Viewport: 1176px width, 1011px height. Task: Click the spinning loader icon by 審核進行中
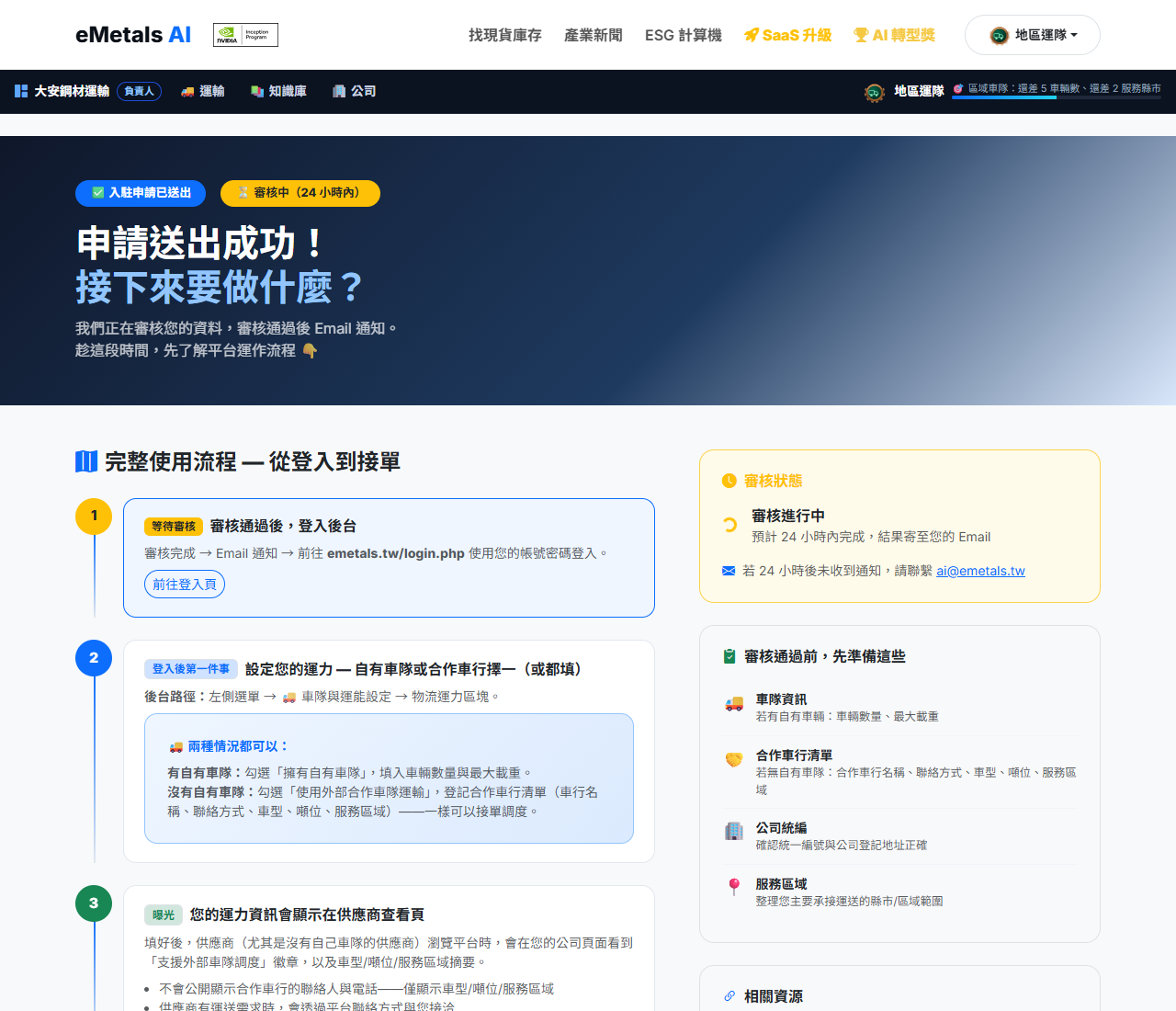point(729,525)
